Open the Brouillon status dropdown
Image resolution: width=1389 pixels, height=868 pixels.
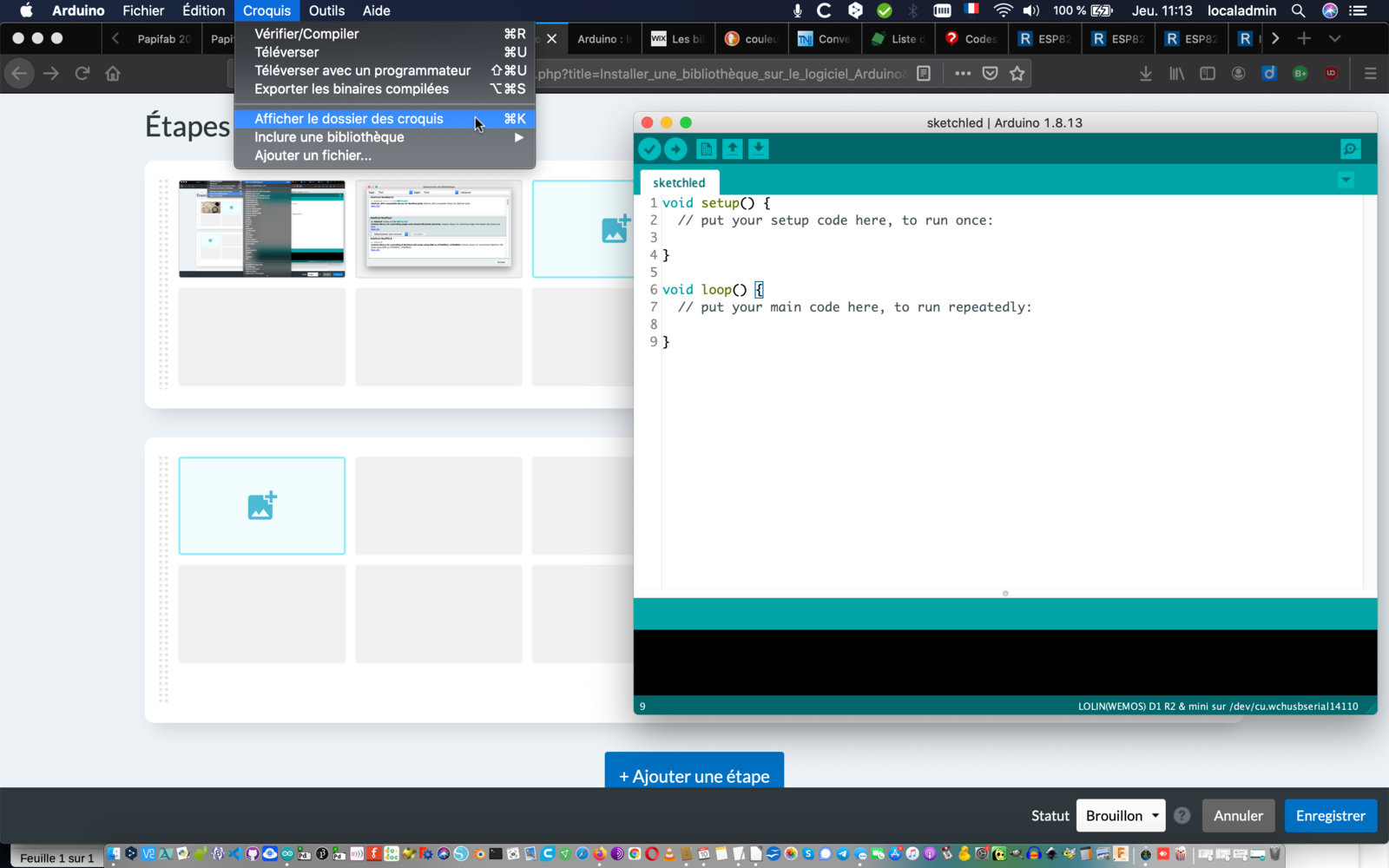pos(1120,815)
